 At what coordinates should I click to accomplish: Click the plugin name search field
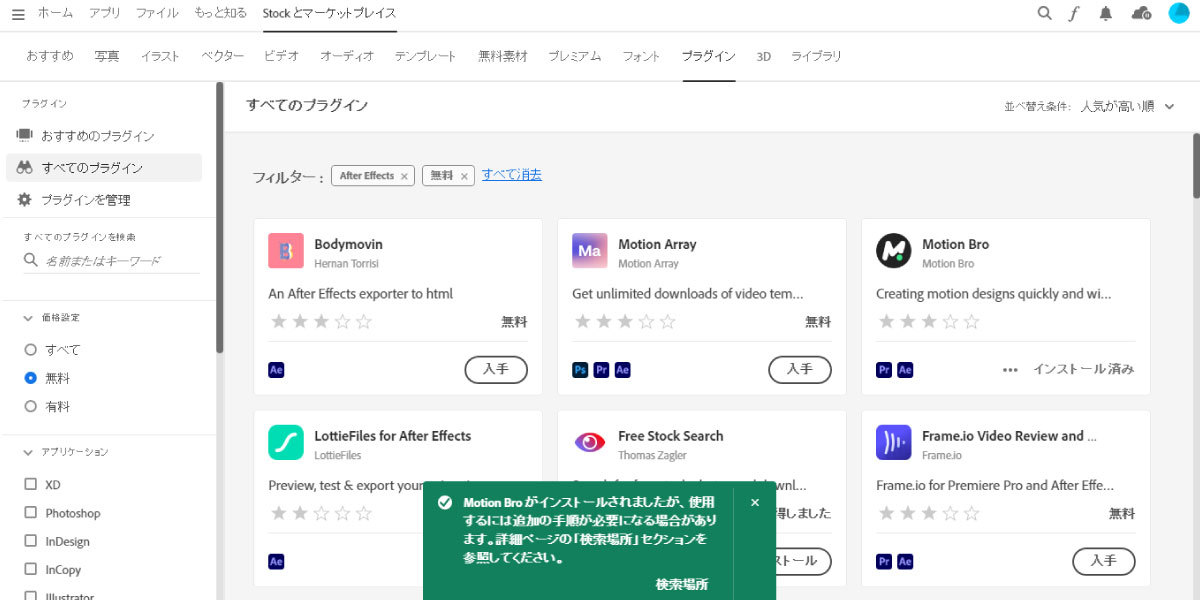(x=111, y=261)
